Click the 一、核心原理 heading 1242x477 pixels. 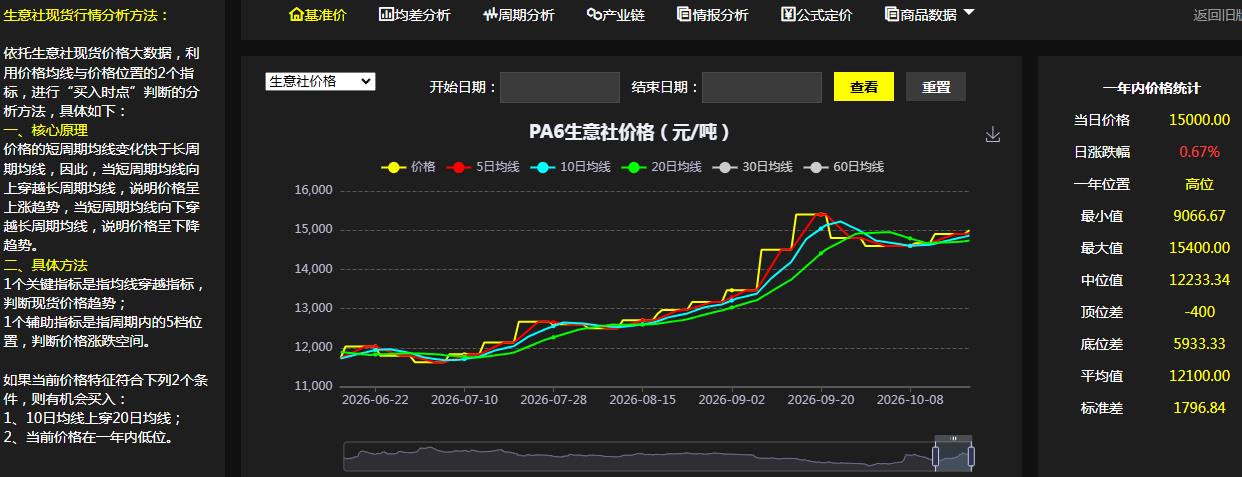[x=45, y=130]
